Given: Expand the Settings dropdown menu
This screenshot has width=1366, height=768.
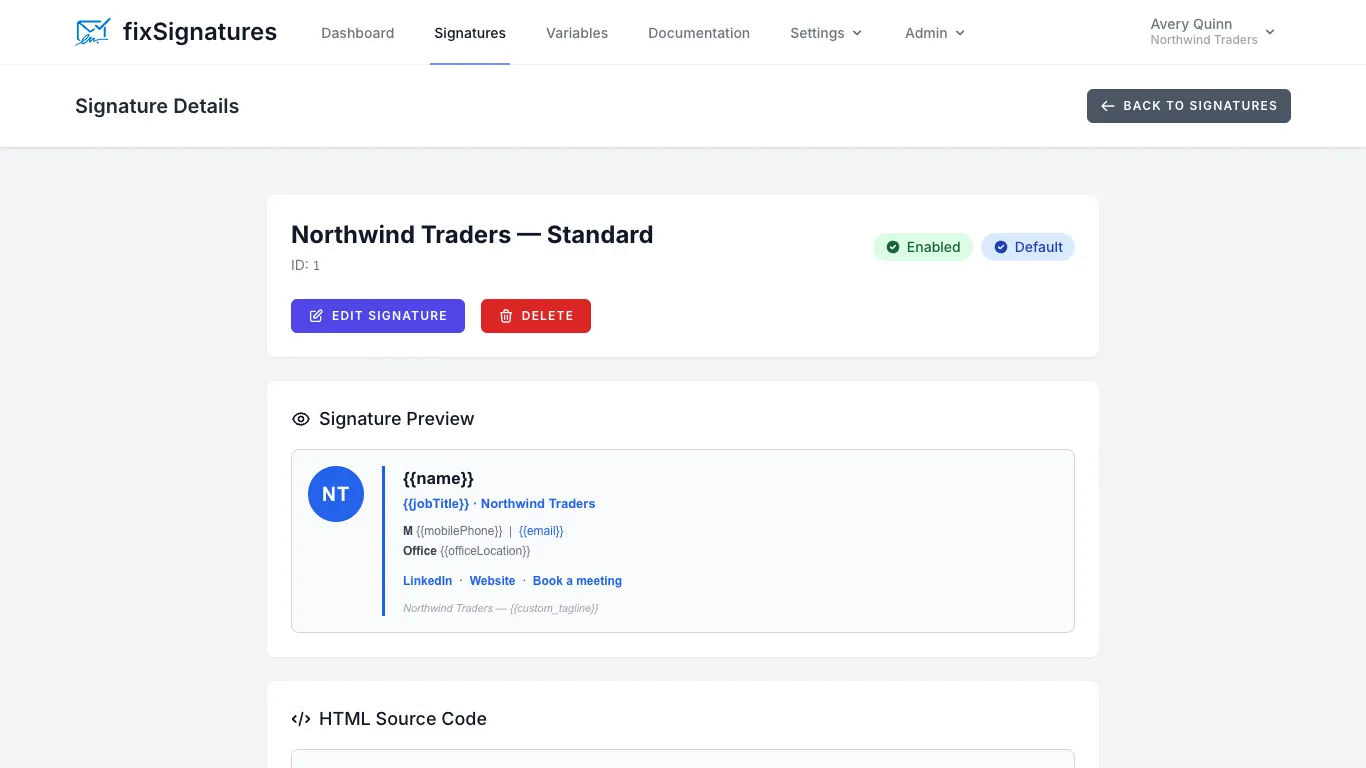Looking at the screenshot, I should [826, 33].
